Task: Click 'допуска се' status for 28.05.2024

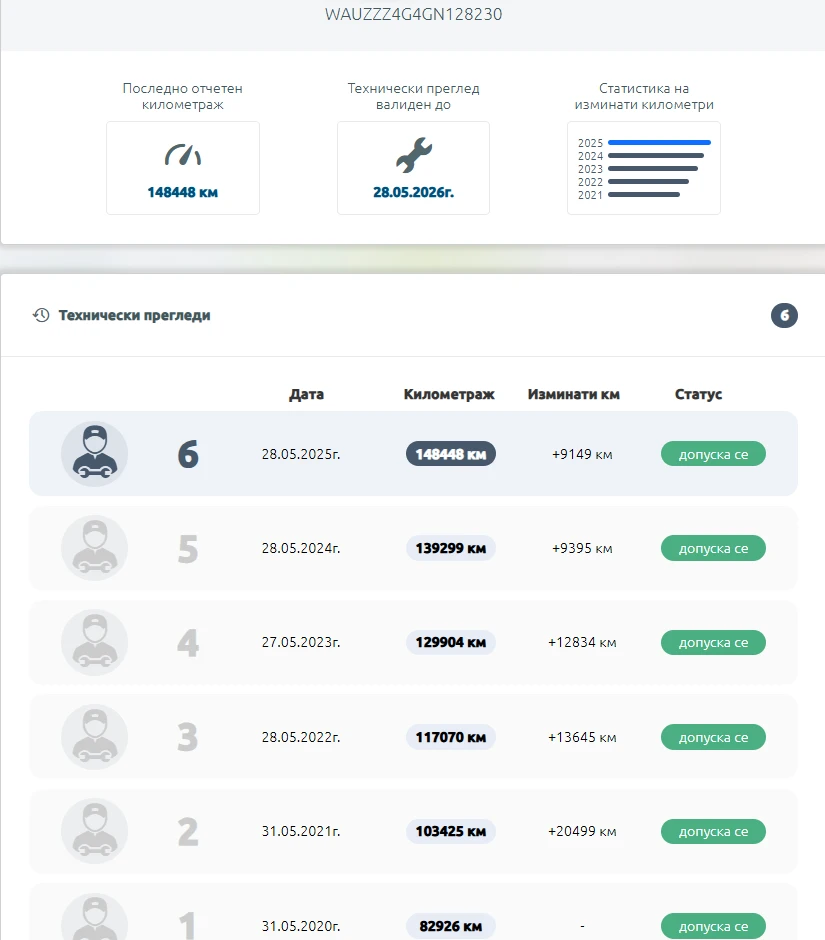Action: (x=713, y=548)
